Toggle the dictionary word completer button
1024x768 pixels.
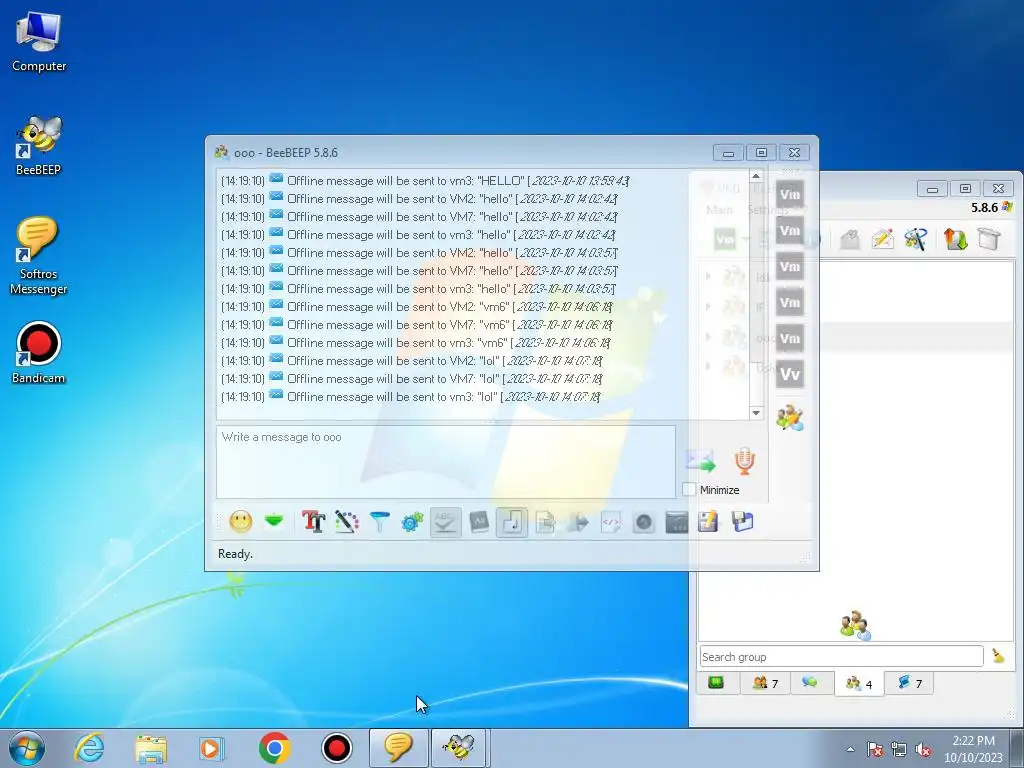coord(479,522)
